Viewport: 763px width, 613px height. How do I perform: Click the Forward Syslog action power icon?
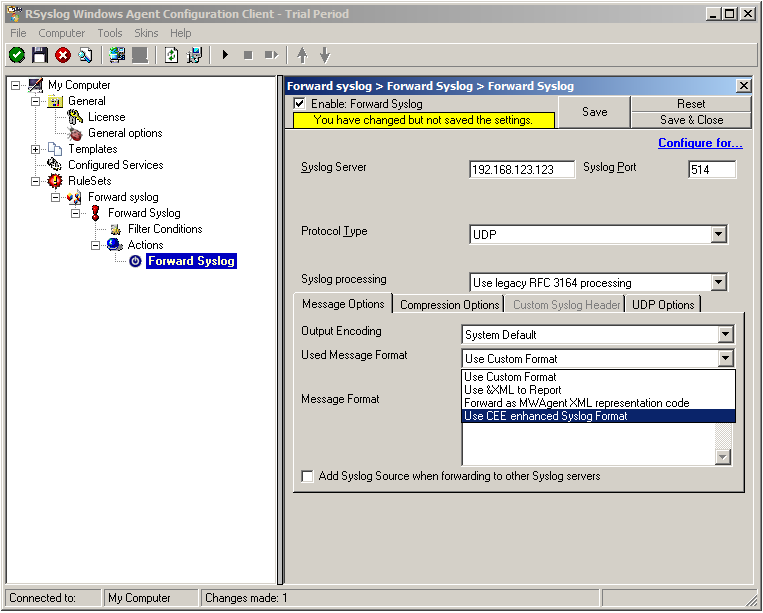(x=135, y=261)
